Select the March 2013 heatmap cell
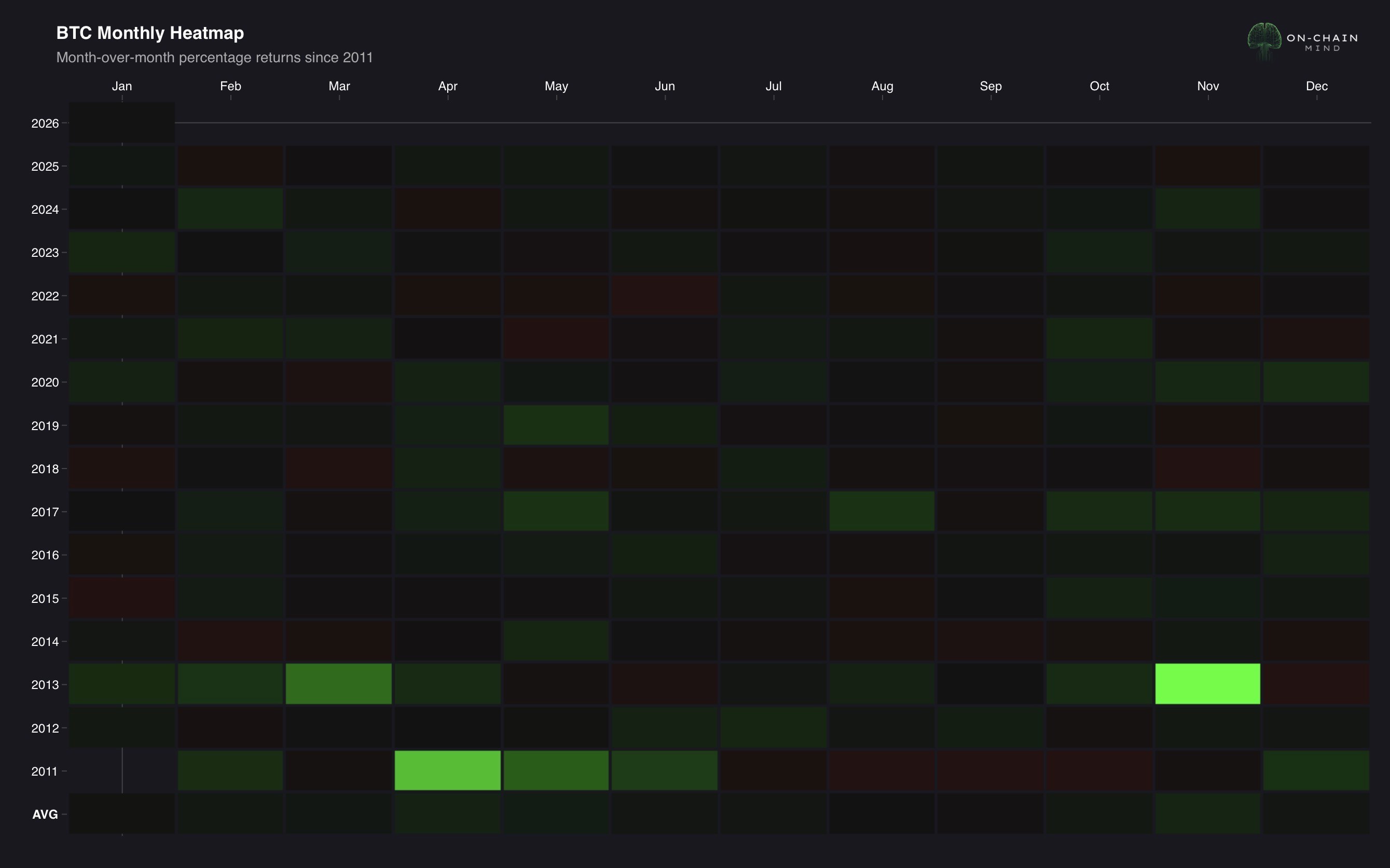 (339, 684)
